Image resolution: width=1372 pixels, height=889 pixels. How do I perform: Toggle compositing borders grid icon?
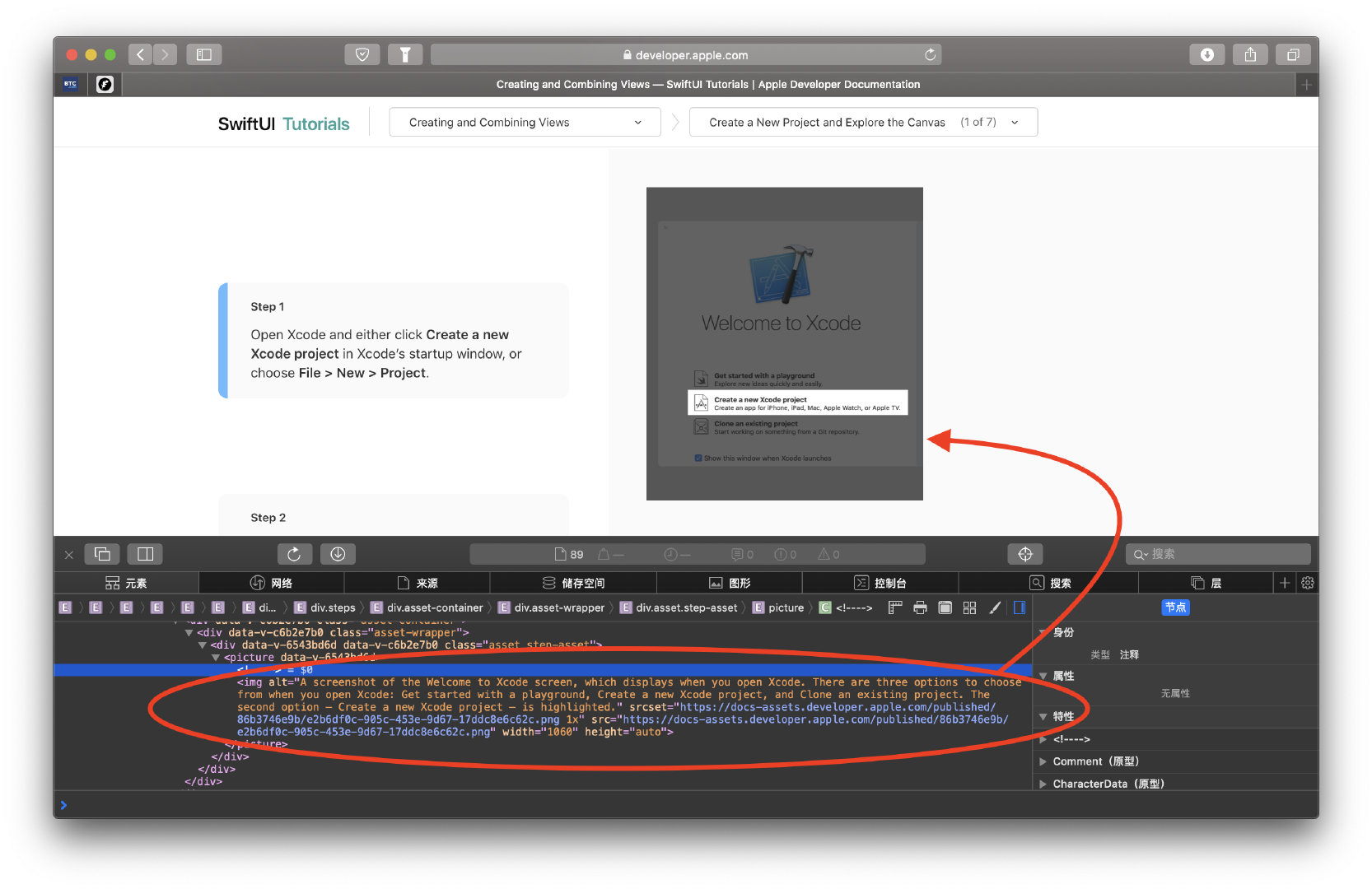click(969, 607)
